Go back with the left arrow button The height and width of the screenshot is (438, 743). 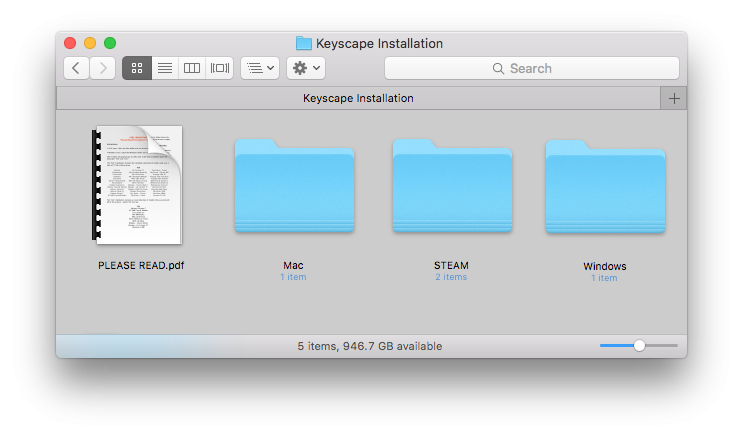coord(76,68)
